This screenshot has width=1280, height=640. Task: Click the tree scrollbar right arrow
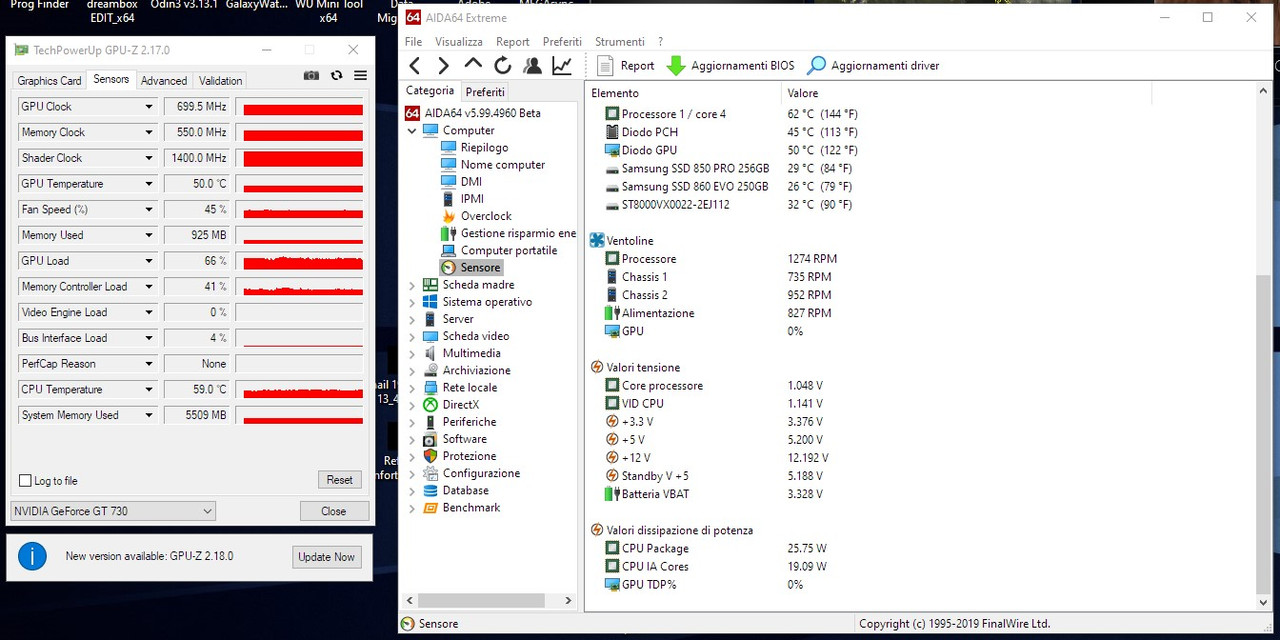568,601
